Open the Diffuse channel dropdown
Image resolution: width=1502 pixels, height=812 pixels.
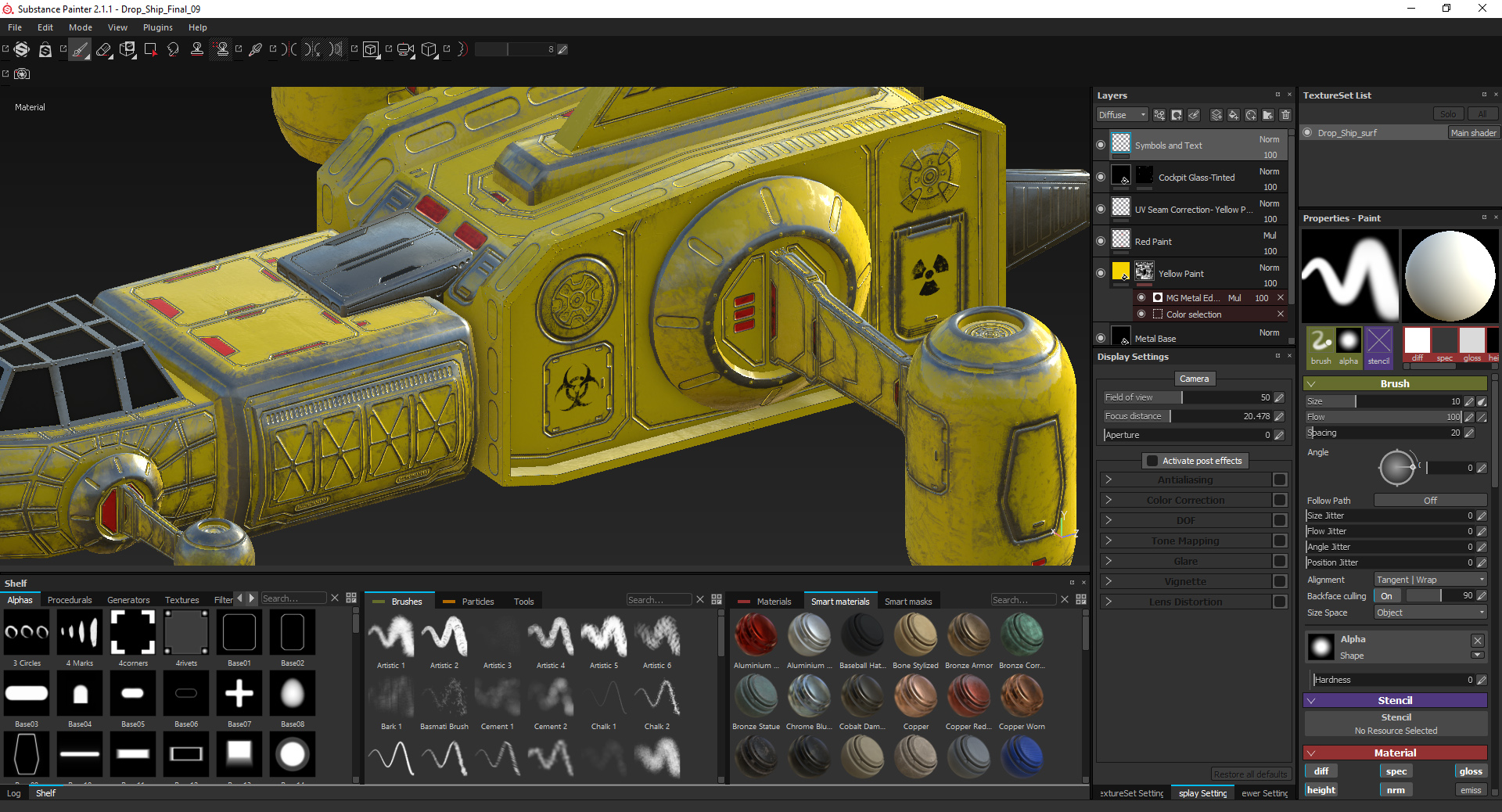point(1121,114)
